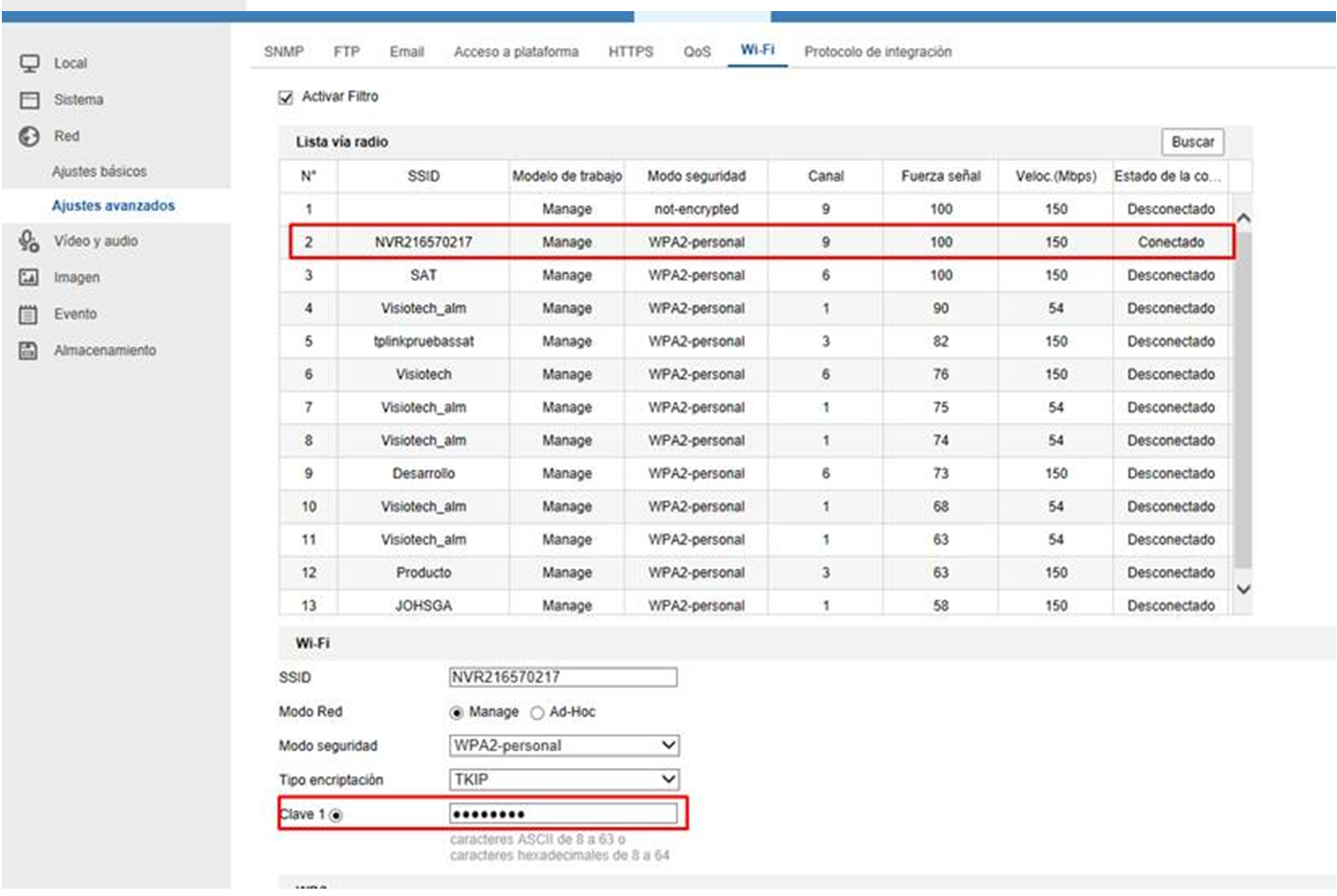This screenshot has width=1337, height=896.
Task: Open the Vídeo y audio microphone icon
Action: tap(30, 241)
